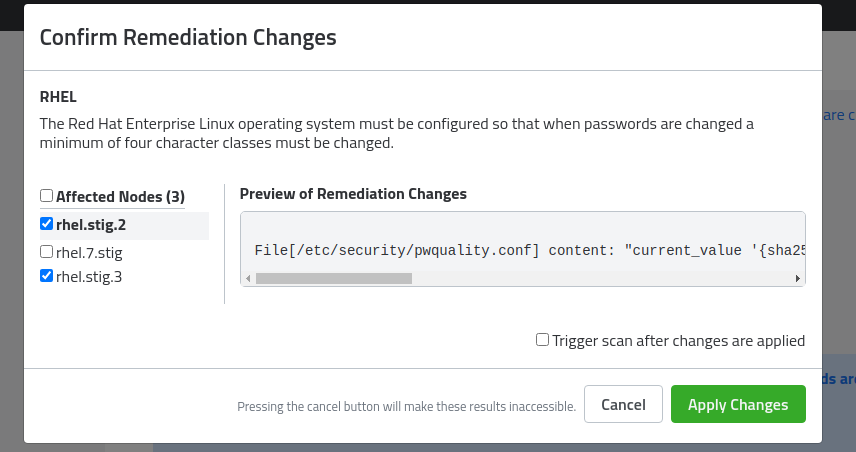Click the preview scrollbar left arrow
The width and height of the screenshot is (856, 452).
[248, 278]
